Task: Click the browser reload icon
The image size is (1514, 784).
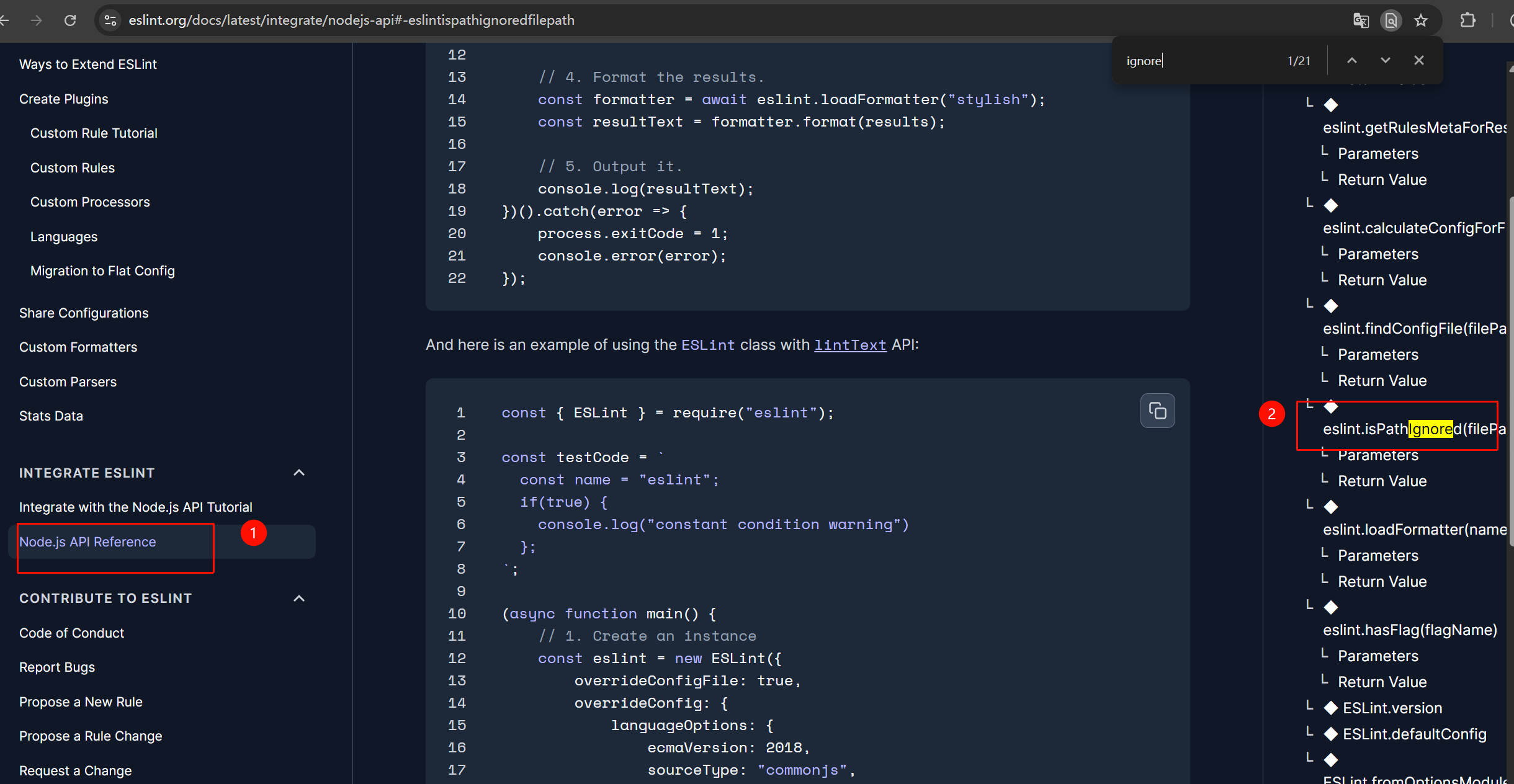Action: point(70,20)
